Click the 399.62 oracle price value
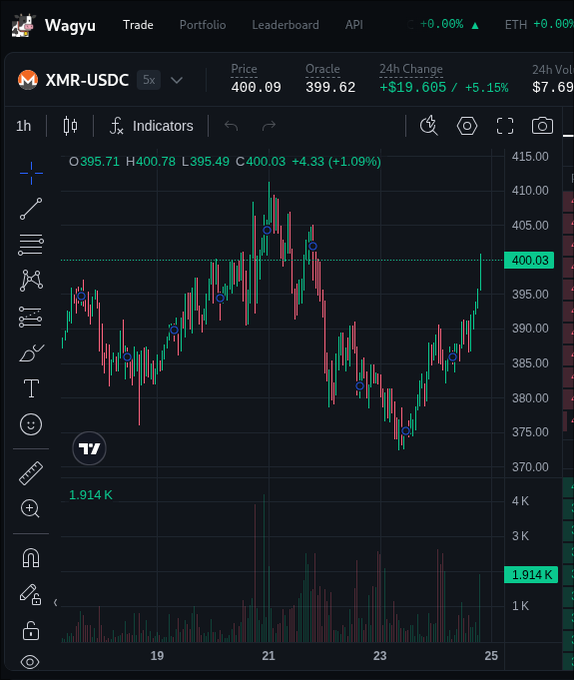This screenshot has height=680, width=574. pyautogui.click(x=330, y=88)
